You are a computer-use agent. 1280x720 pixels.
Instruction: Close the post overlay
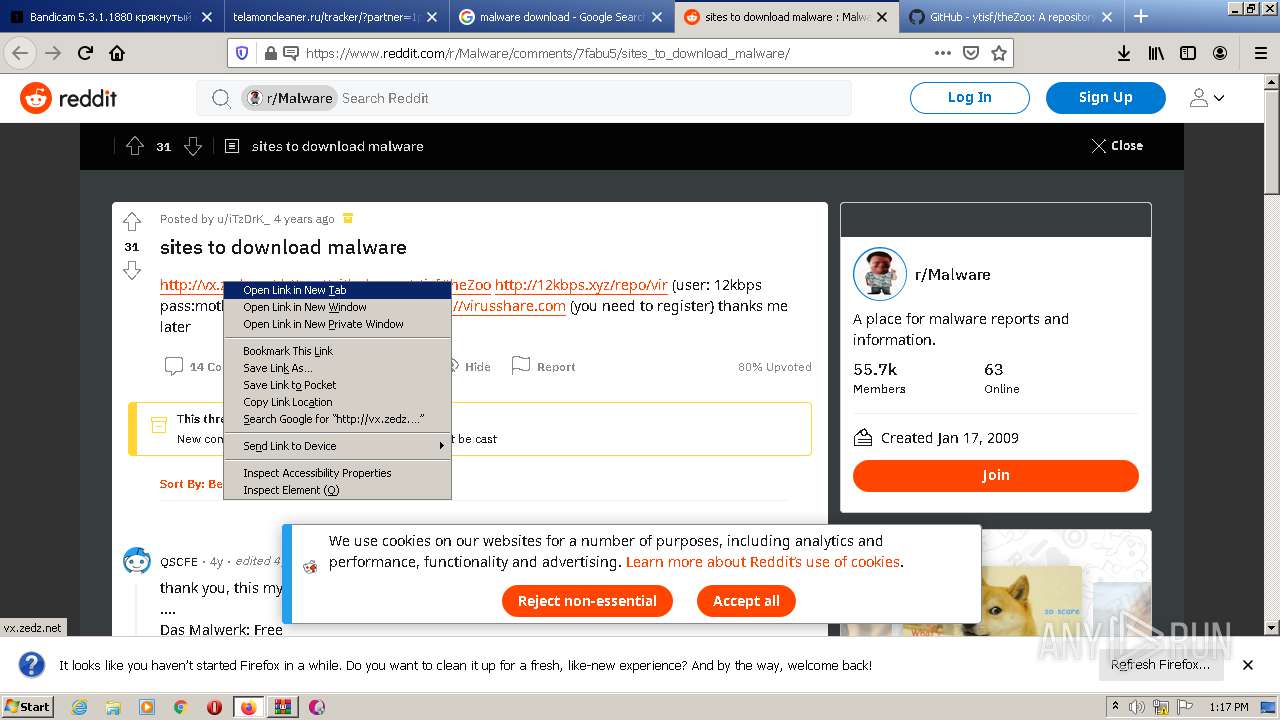click(1117, 146)
